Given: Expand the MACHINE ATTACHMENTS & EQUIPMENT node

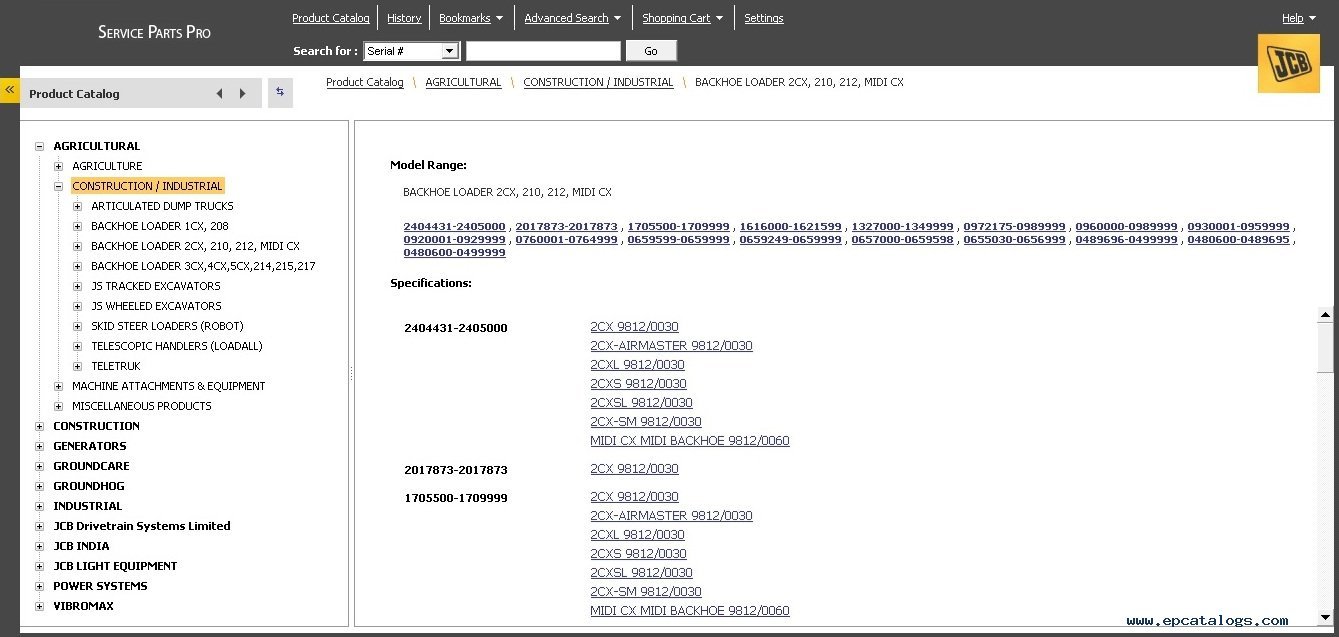Looking at the screenshot, I should click(59, 386).
